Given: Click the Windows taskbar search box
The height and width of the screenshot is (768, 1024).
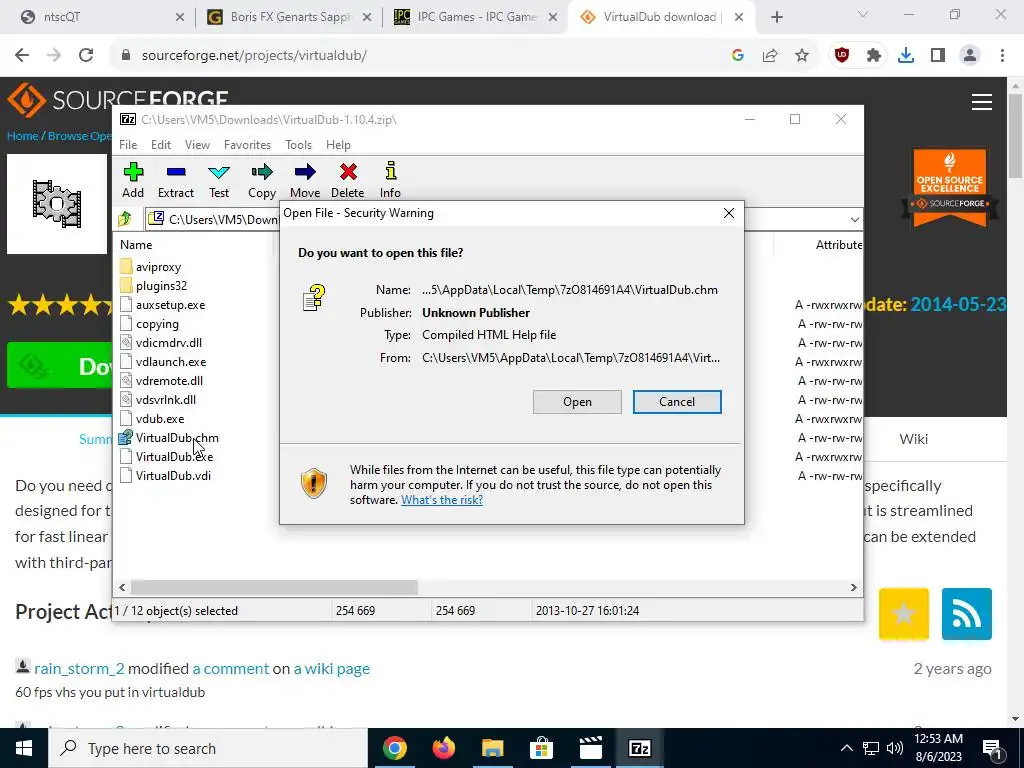Looking at the screenshot, I should [x=208, y=748].
